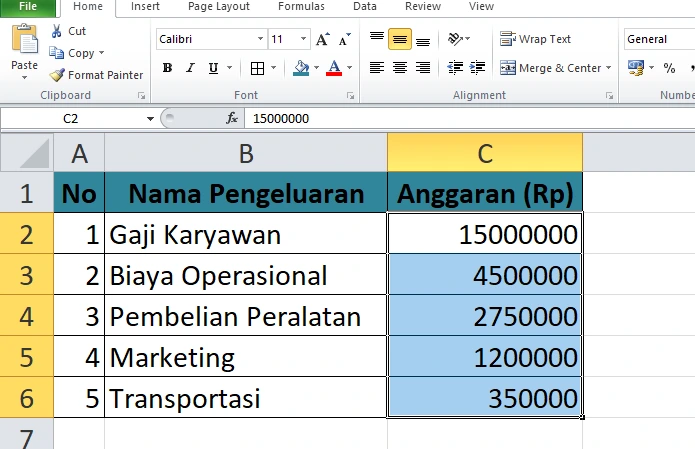Switch to the View tab
The height and width of the screenshot is (449, 695).
click(481, 7)
